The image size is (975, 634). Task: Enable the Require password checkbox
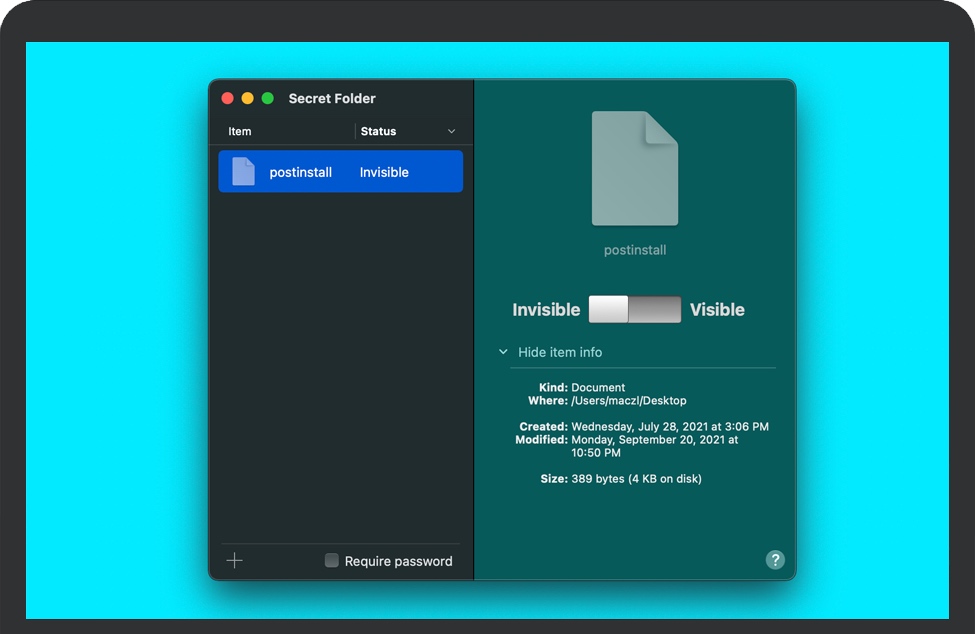332,561
